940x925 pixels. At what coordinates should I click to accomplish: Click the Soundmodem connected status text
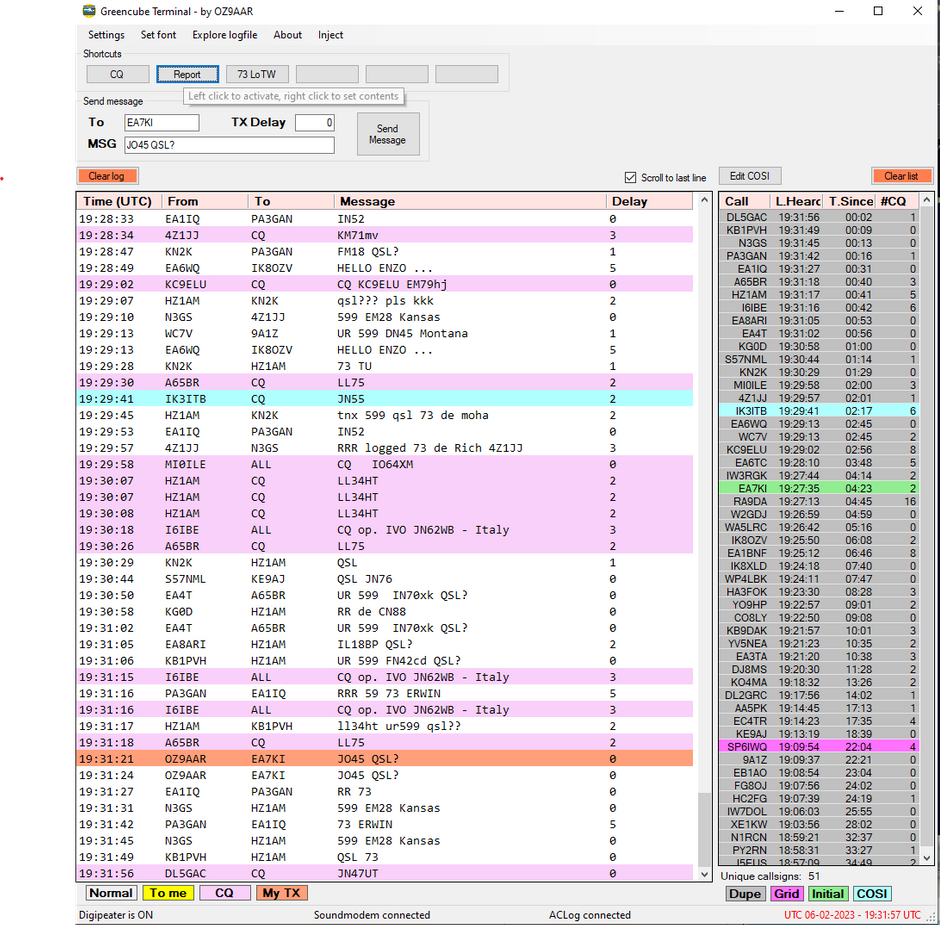[372, 915]
